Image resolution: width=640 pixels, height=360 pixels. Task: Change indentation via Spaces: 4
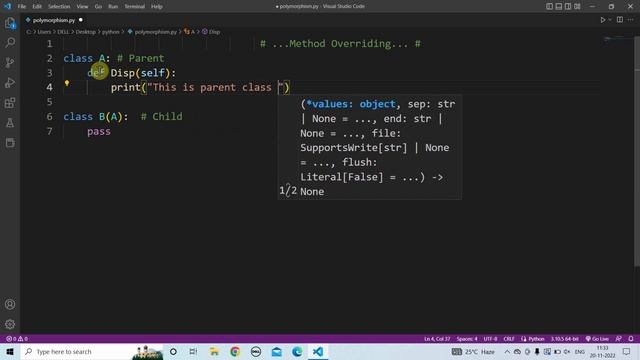coord(467,339)
